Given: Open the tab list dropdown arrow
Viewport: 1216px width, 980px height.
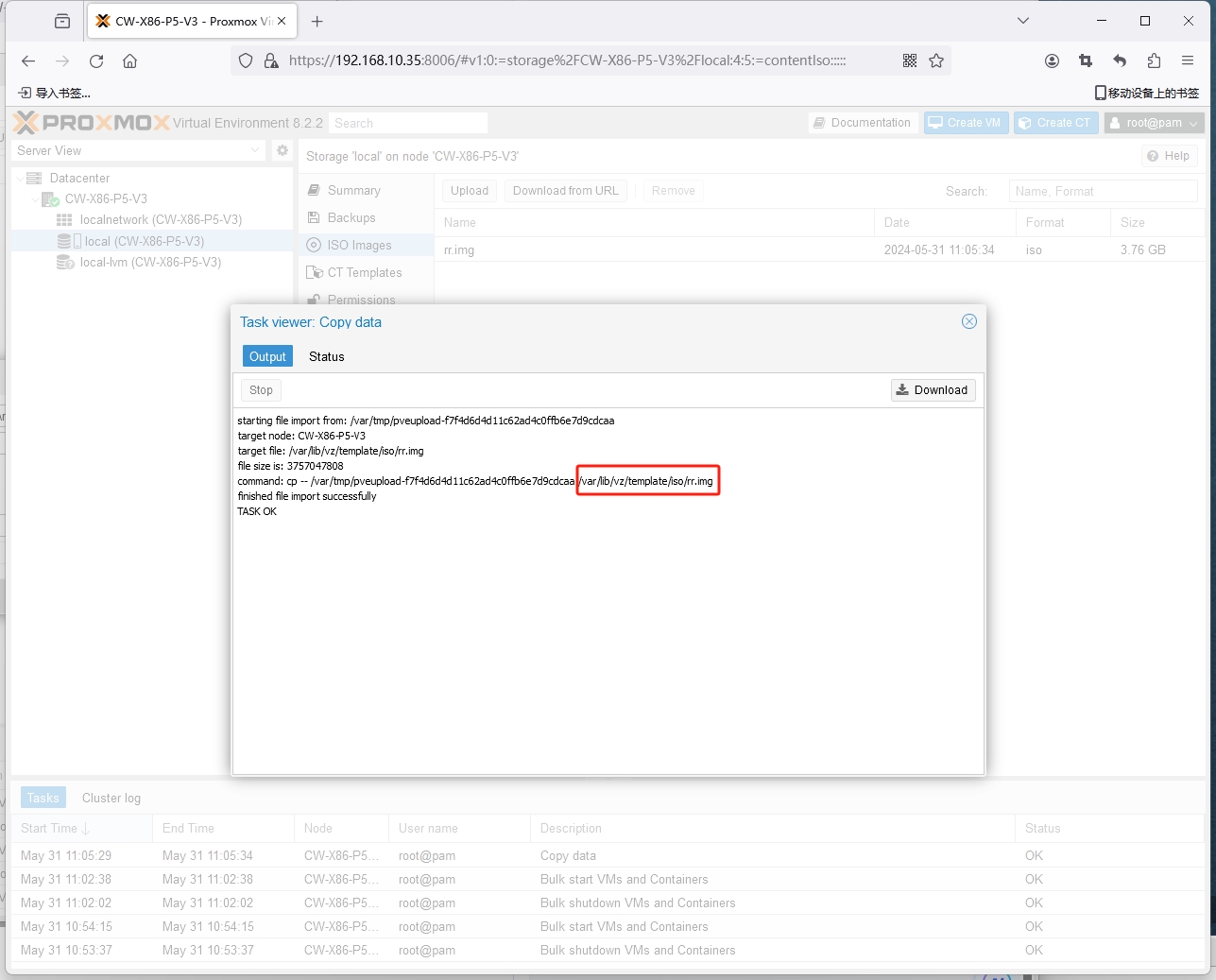Looking at the screenshot, I should point(1023,21).
